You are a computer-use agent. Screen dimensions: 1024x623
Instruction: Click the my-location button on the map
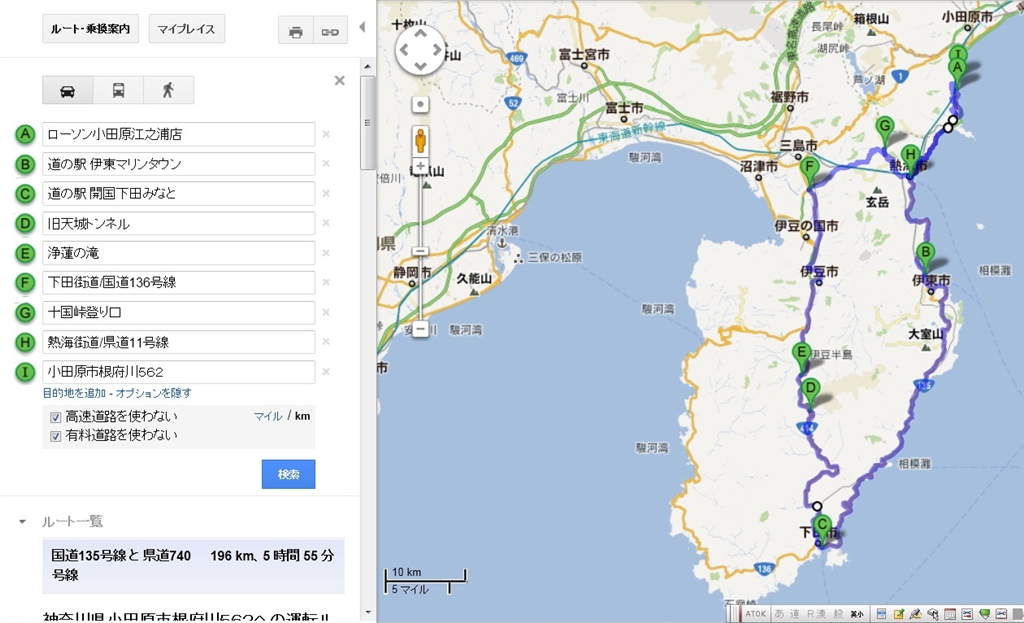(421, 104)
